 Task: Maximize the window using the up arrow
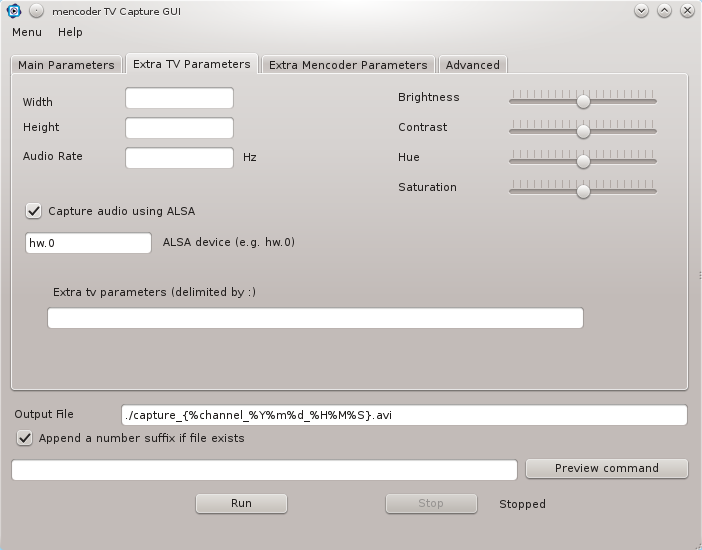(664, 11)
